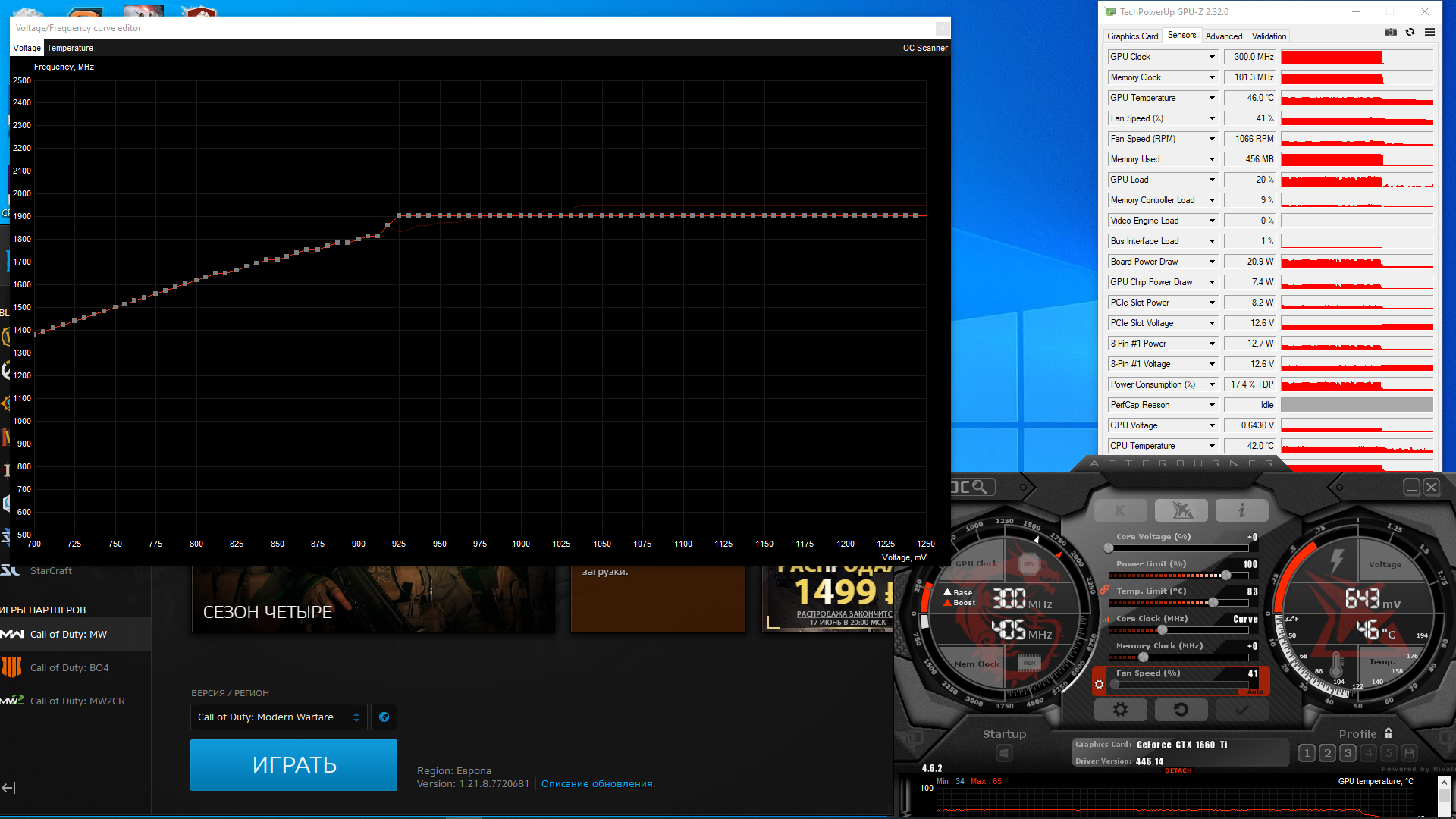This screenshot has height=819, width=1456.
Task: Toggle fan speed Auto mode
Action: pos(1255,692)
